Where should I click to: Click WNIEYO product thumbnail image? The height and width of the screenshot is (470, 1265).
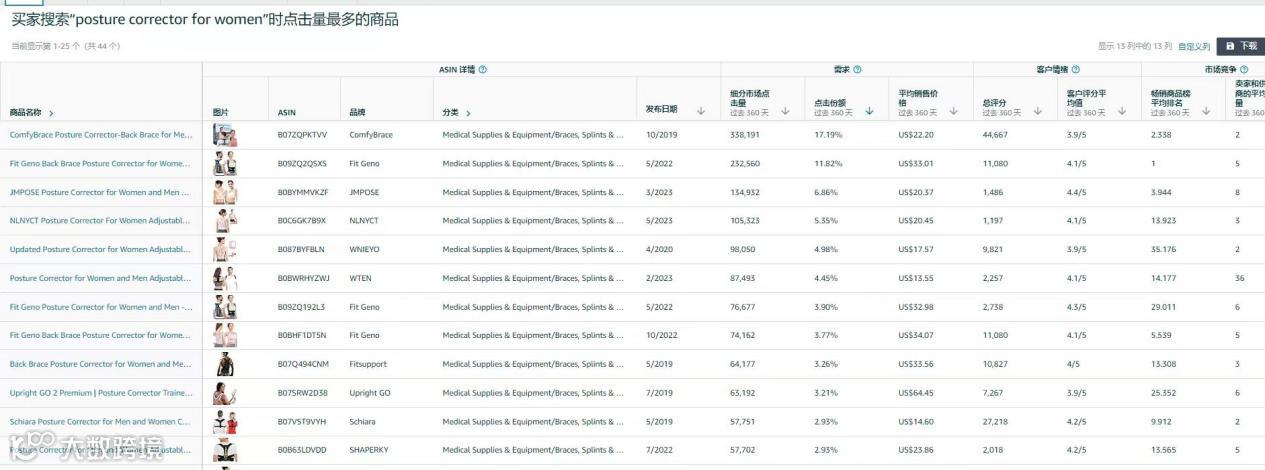point(225,250)
